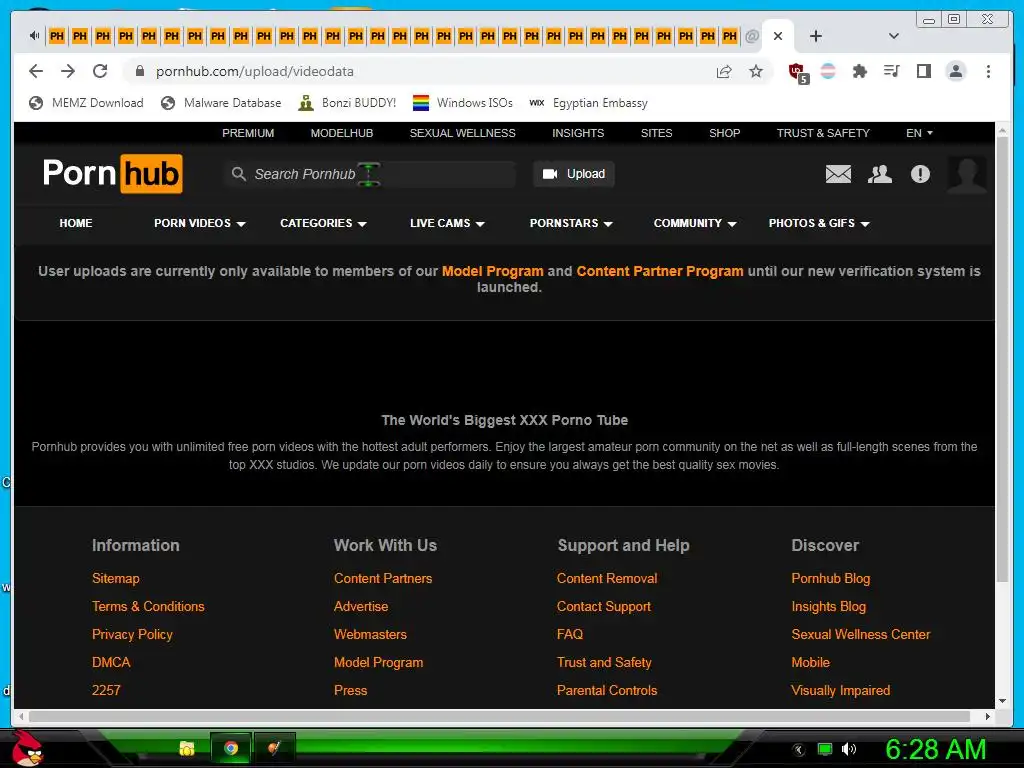Image resolution: width=1024 pixels, height=768 pixels.
Task: Follow the Content Partner Program link
Action: (660, 271)
